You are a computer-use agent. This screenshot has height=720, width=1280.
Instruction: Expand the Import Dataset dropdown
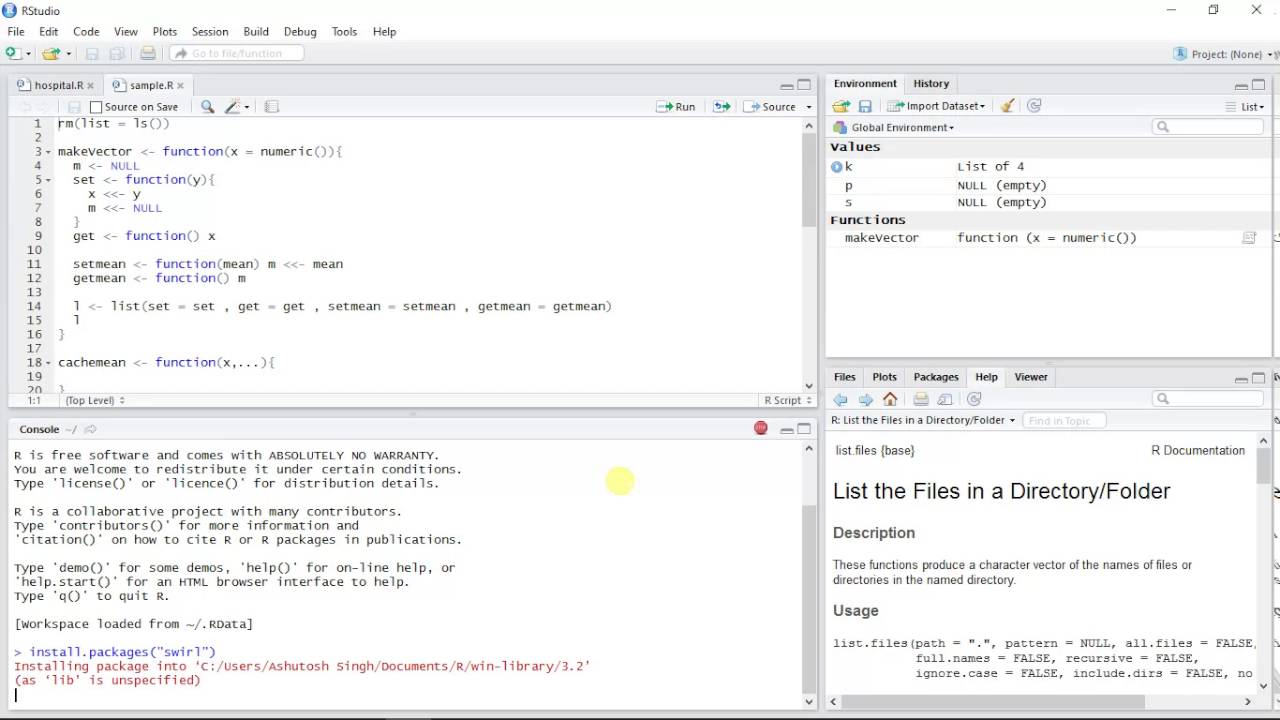(937, 106)
